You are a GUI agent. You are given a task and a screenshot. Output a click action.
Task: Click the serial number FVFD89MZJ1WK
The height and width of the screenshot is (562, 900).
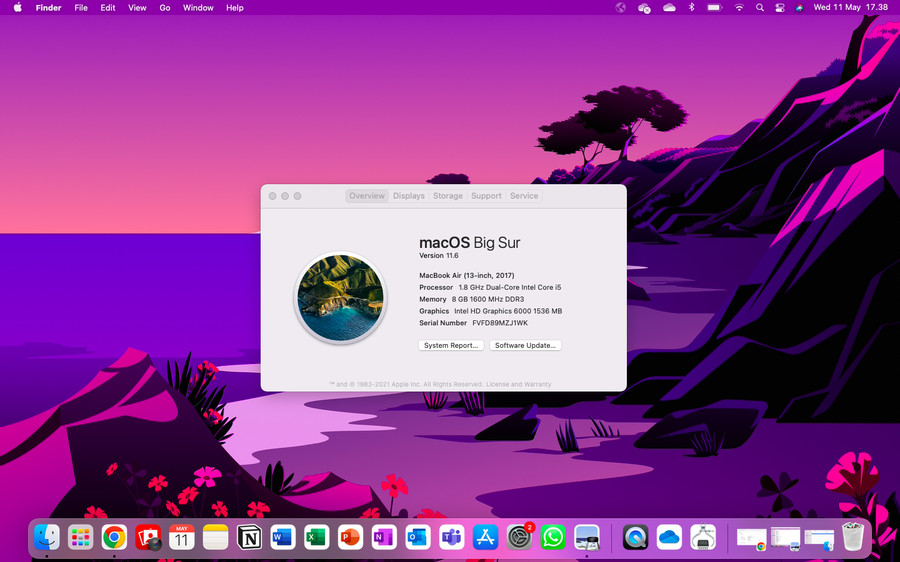click(x=500, y=323)
